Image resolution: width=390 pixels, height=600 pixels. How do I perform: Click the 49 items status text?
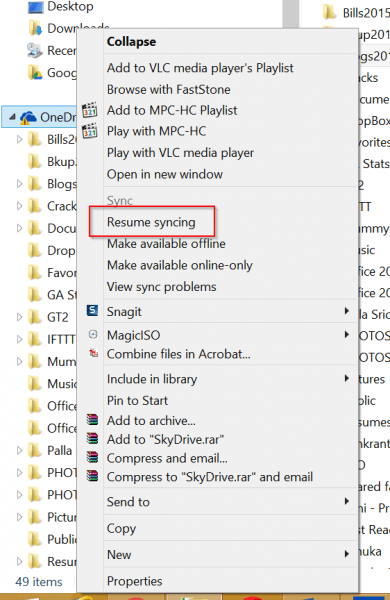click(38, 582)
